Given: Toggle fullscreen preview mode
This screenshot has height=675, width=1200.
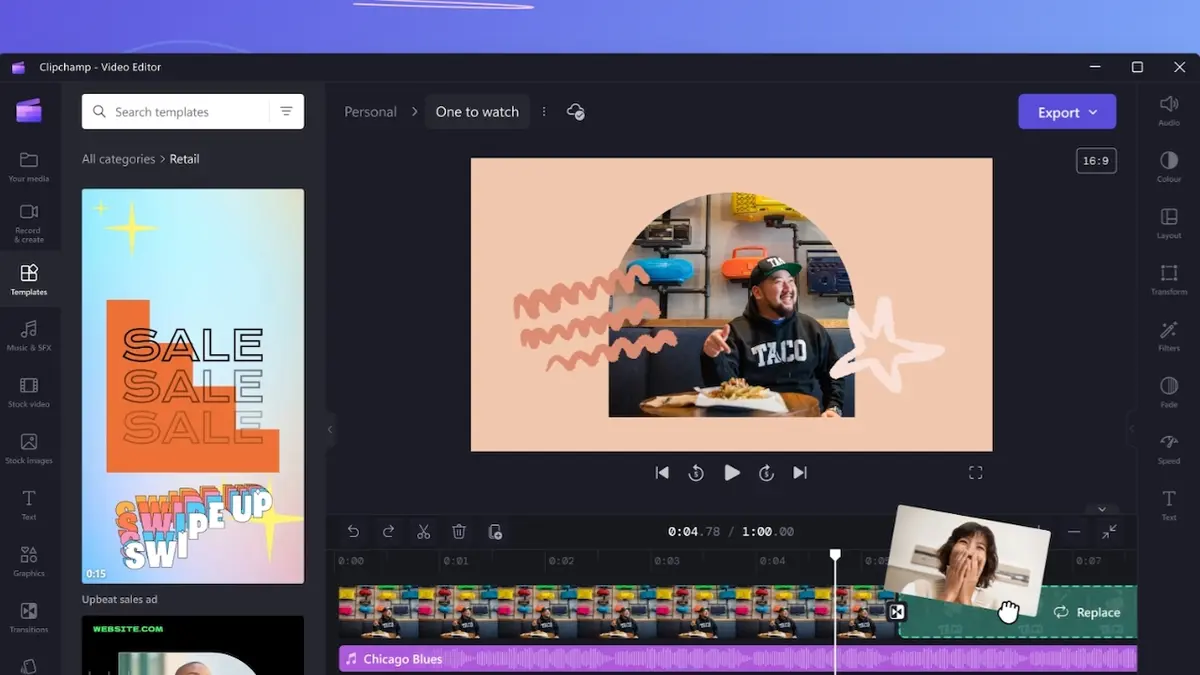Looking at the screenshot, I should [x=975, y=473].
